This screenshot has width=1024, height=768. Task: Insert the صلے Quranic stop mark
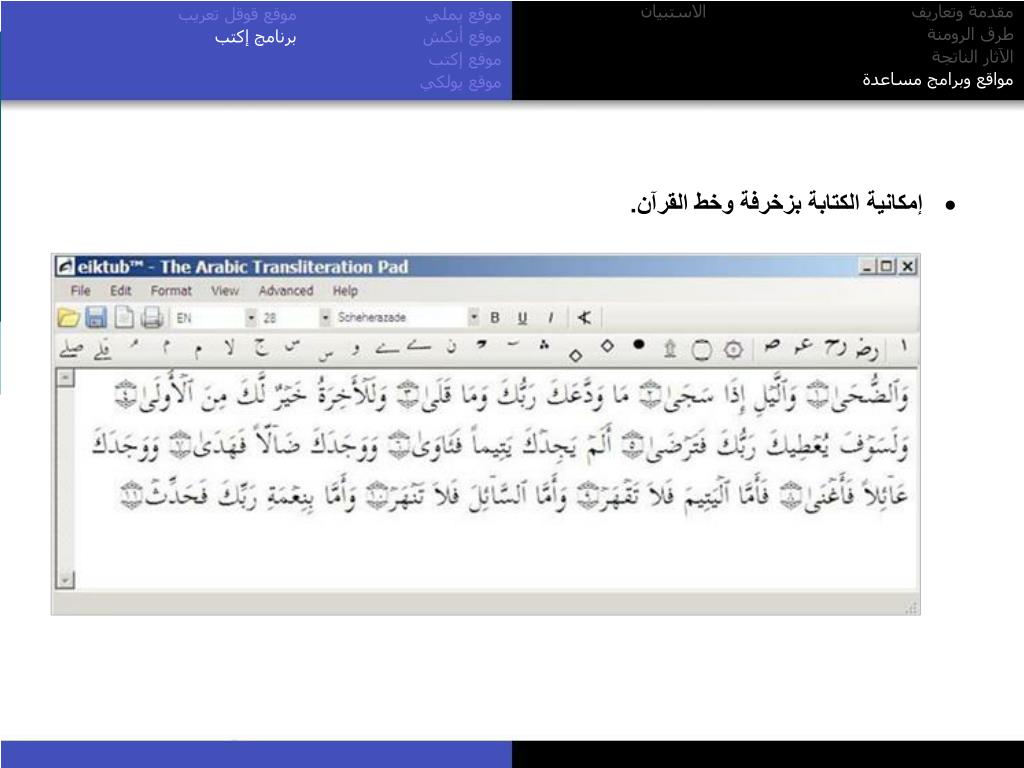tap(71, 349)
